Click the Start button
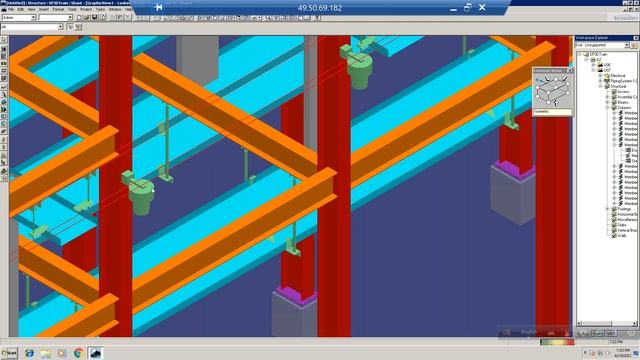 (x=9, y=353)
